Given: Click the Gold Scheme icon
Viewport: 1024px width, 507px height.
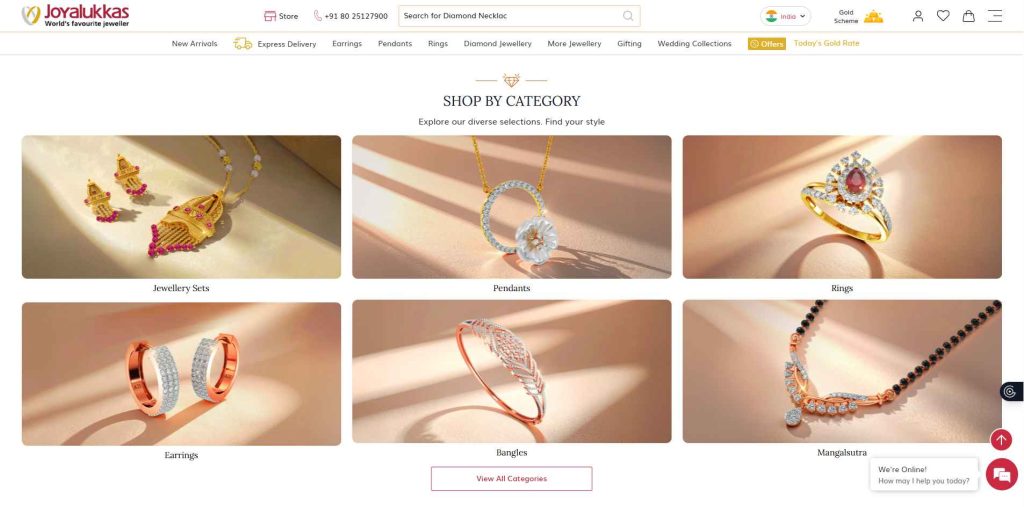Looking at the screenshot, I should 873,16.
